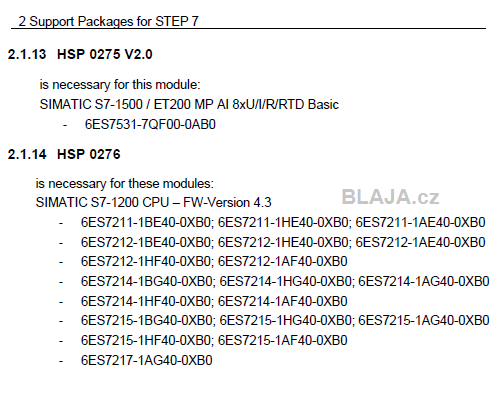Screen dimensions: 500x404
Task: Click 'SIMATIC S7-1500 / ET200 MP AI 8xU/I/R/RTD Basic' line
Action: pyautogui.click(x=189, y=104)
